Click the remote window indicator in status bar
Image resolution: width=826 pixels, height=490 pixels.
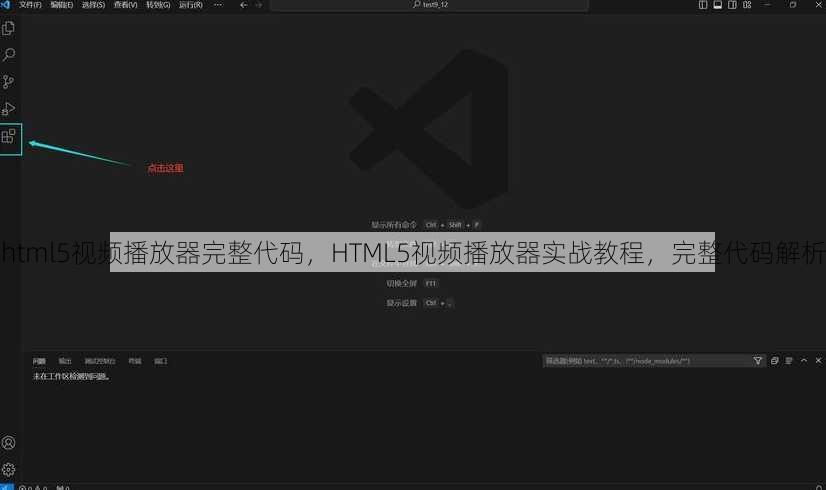pyautogui.click(x=6, y=487)
